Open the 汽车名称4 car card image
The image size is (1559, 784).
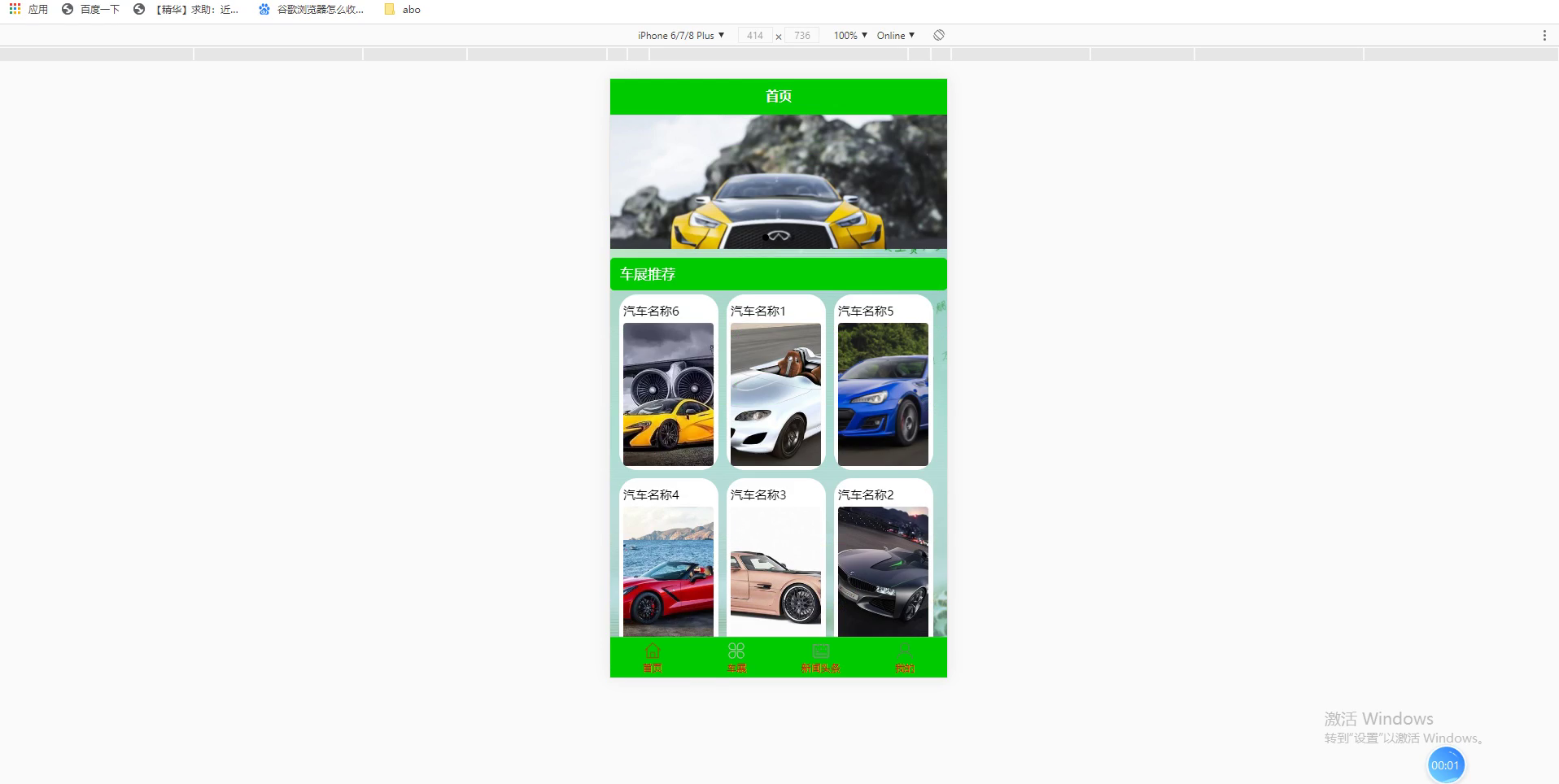coord(668,572)
